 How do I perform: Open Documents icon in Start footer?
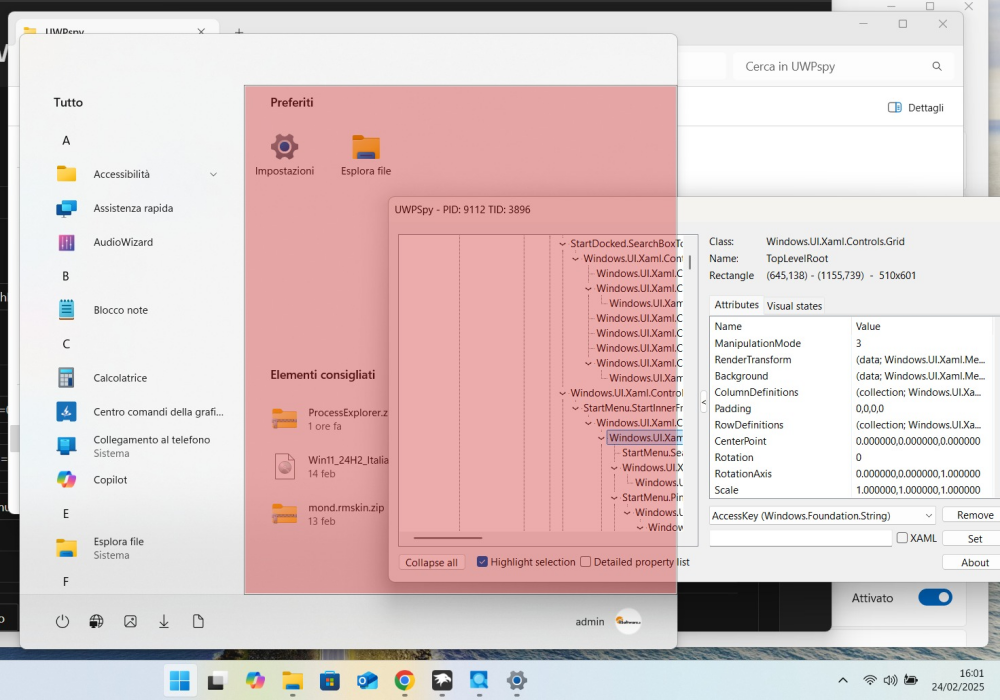click(x=198, y=621)
